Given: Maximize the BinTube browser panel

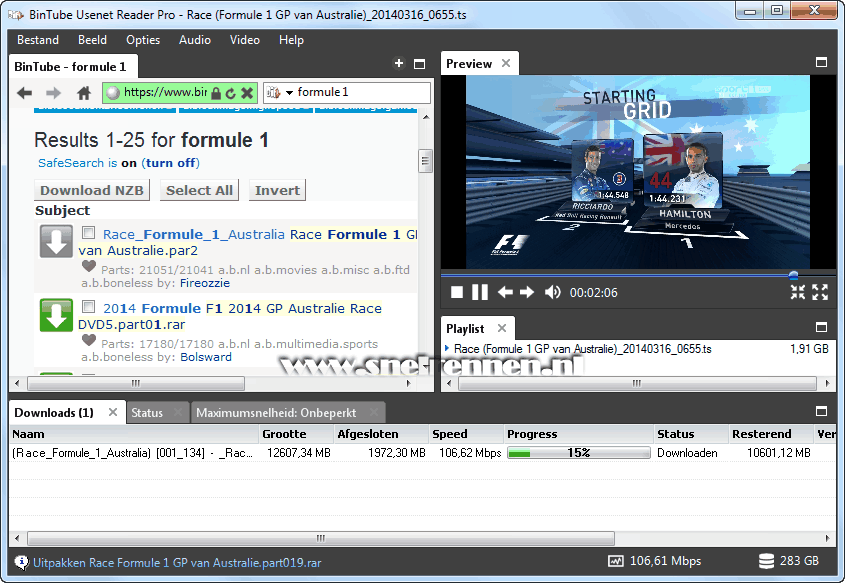Looking at the screenshot, I should pyautogui.click(x=419, y=64).
